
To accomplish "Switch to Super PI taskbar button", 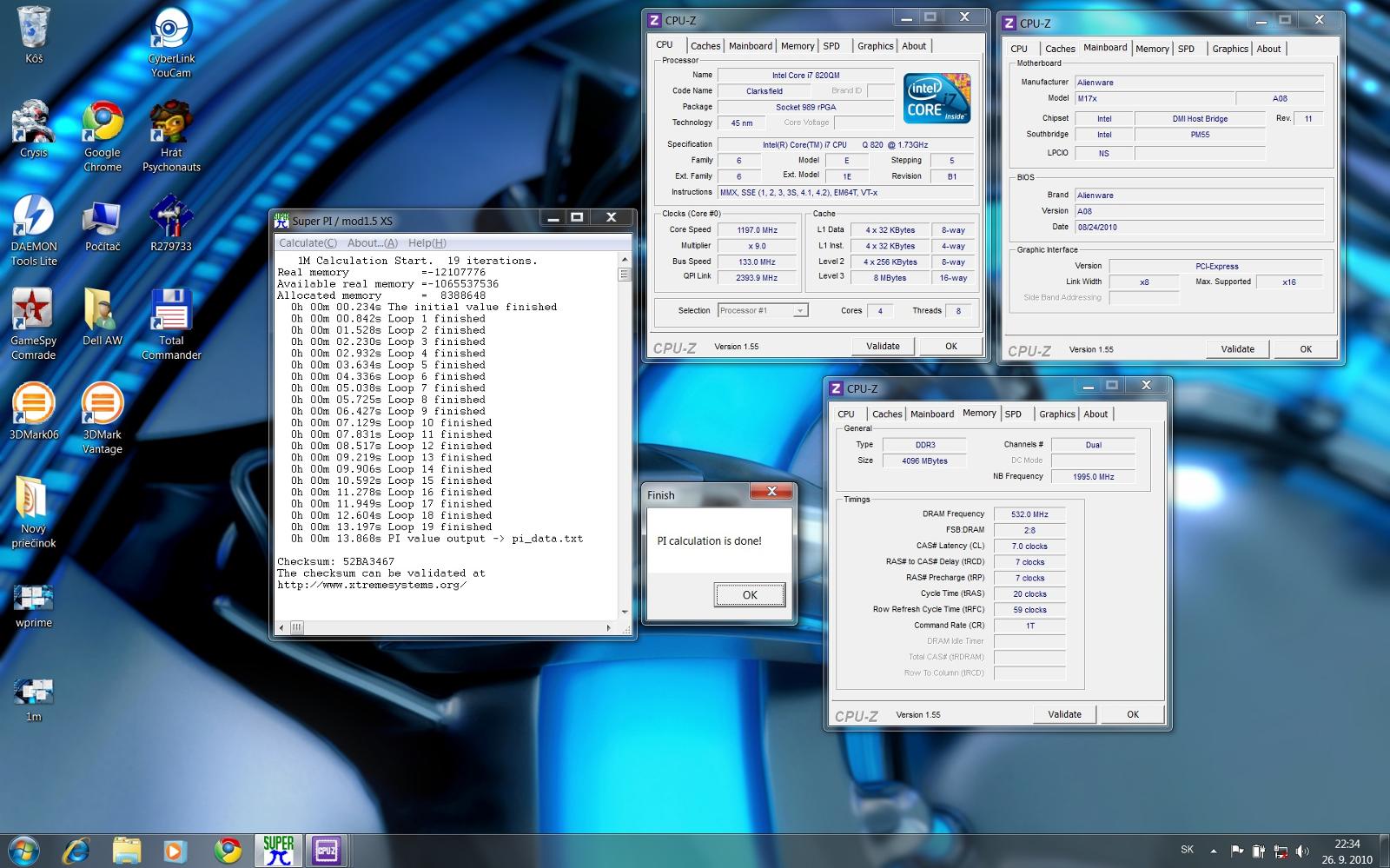I will click(x=278, y=850).
